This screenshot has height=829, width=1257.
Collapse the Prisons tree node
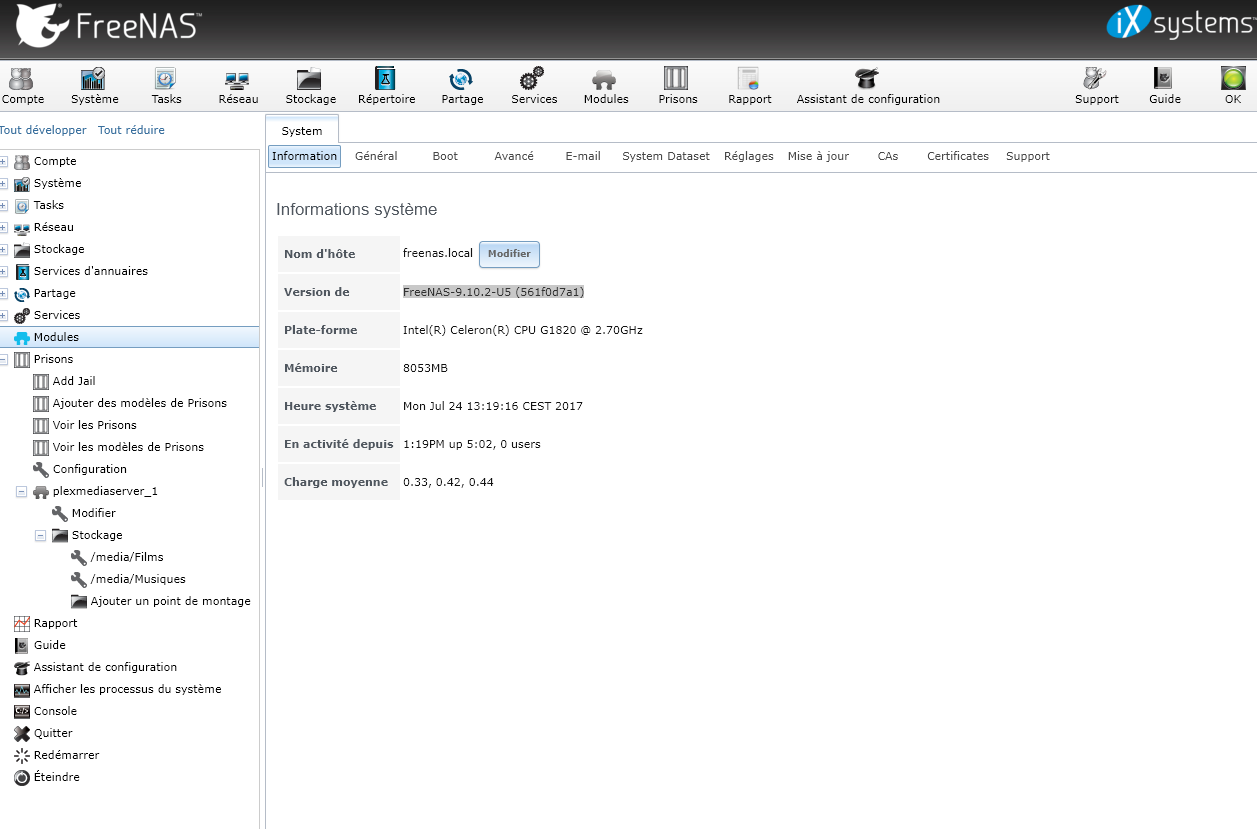[4, 359]
